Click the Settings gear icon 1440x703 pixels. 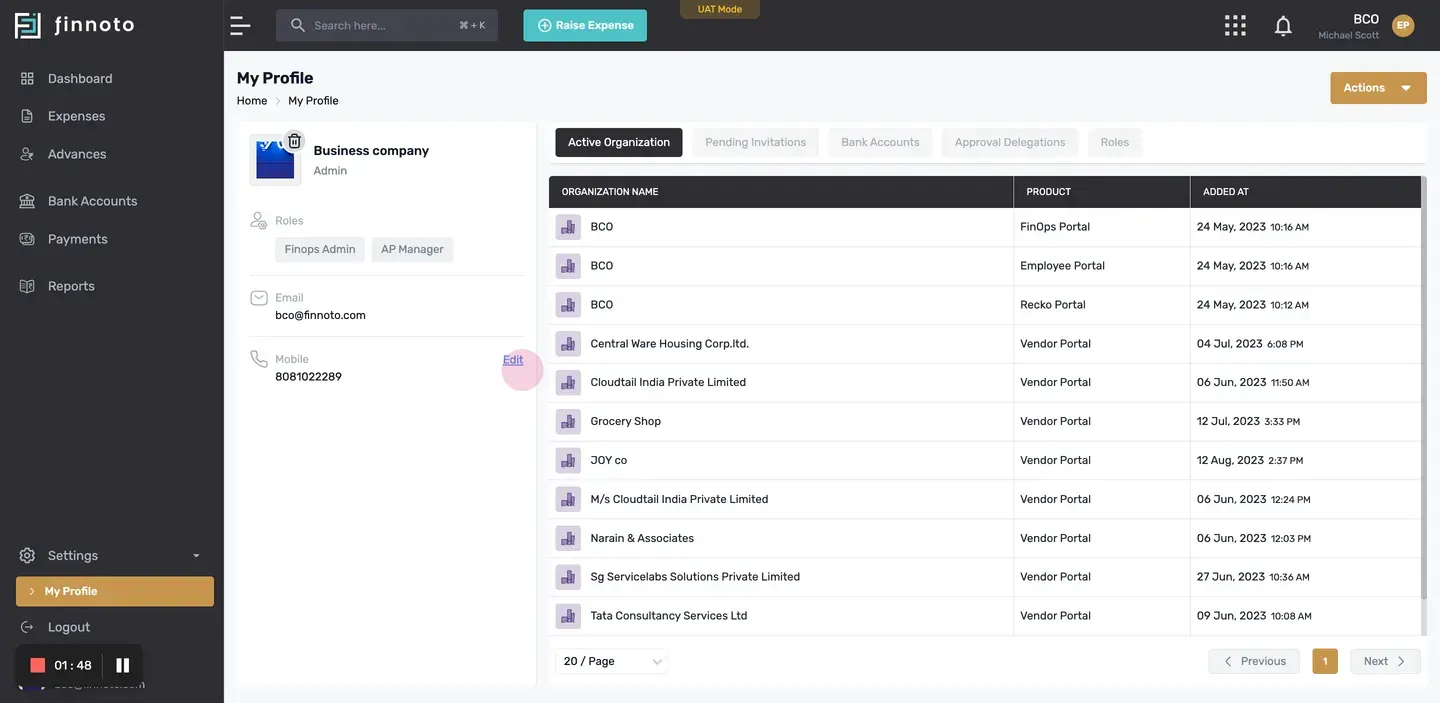coord(27,555)
